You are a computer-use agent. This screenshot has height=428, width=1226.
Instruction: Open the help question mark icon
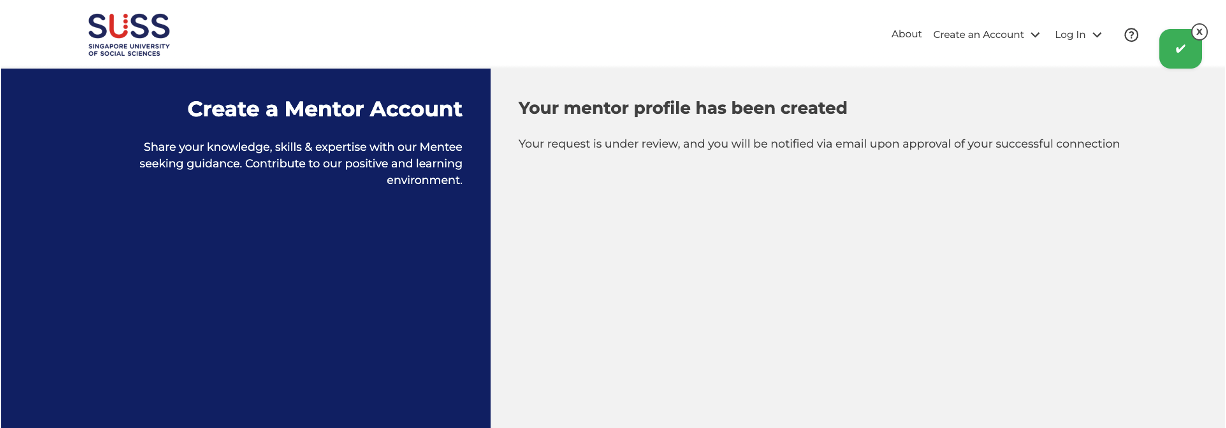[1131, 35]
